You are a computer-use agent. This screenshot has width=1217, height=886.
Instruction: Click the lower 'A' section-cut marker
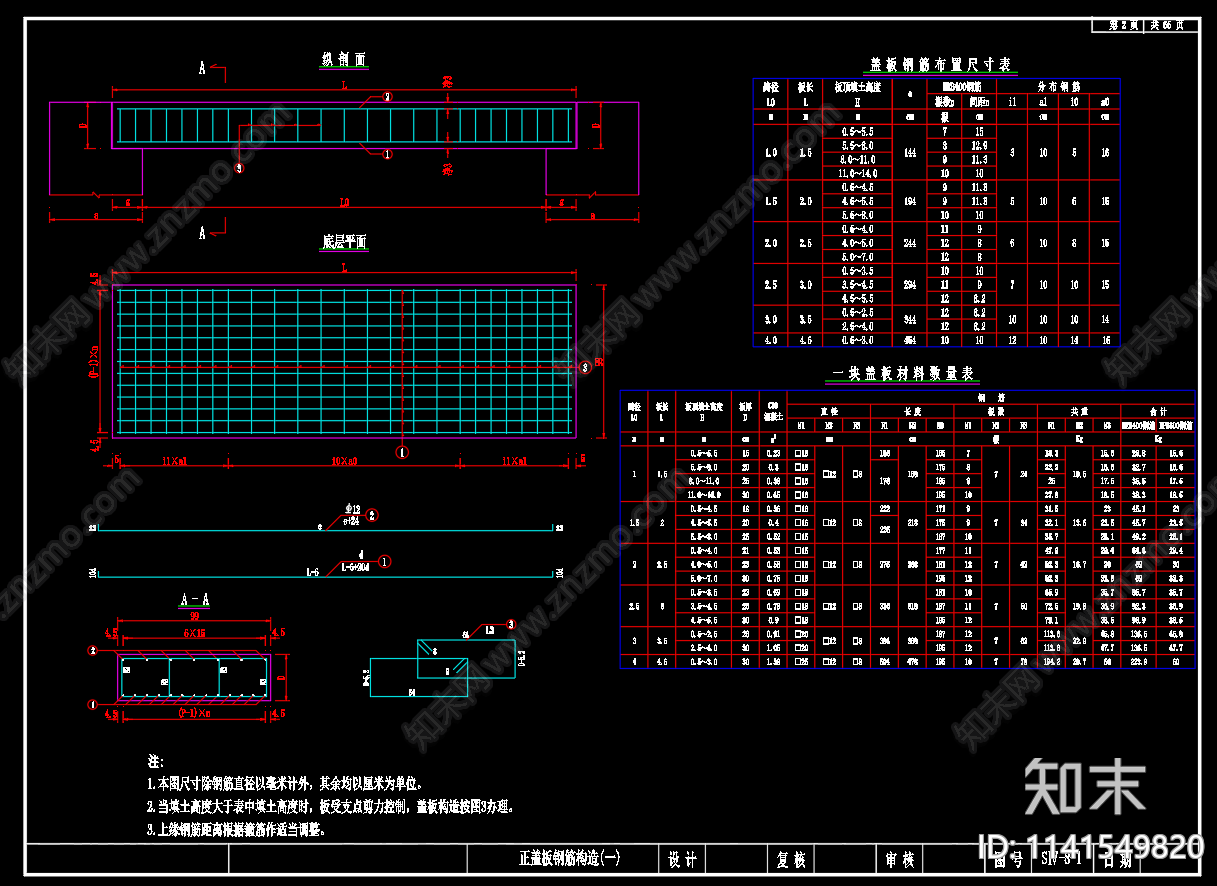(202, 233)
